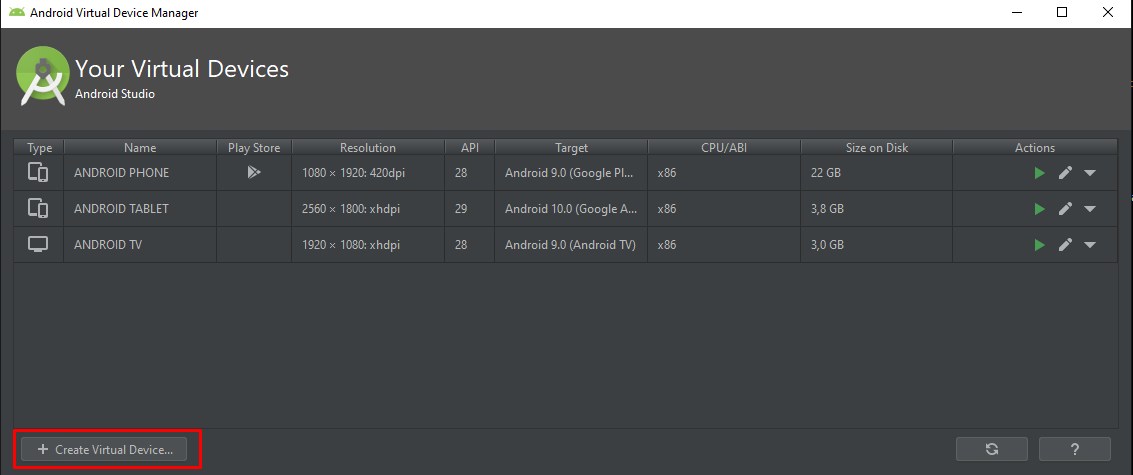Edit ANDROID TABLET with the pencil icon
Image resolution: width=1133 pixels, height=475 pixels.
(1065, 209)
